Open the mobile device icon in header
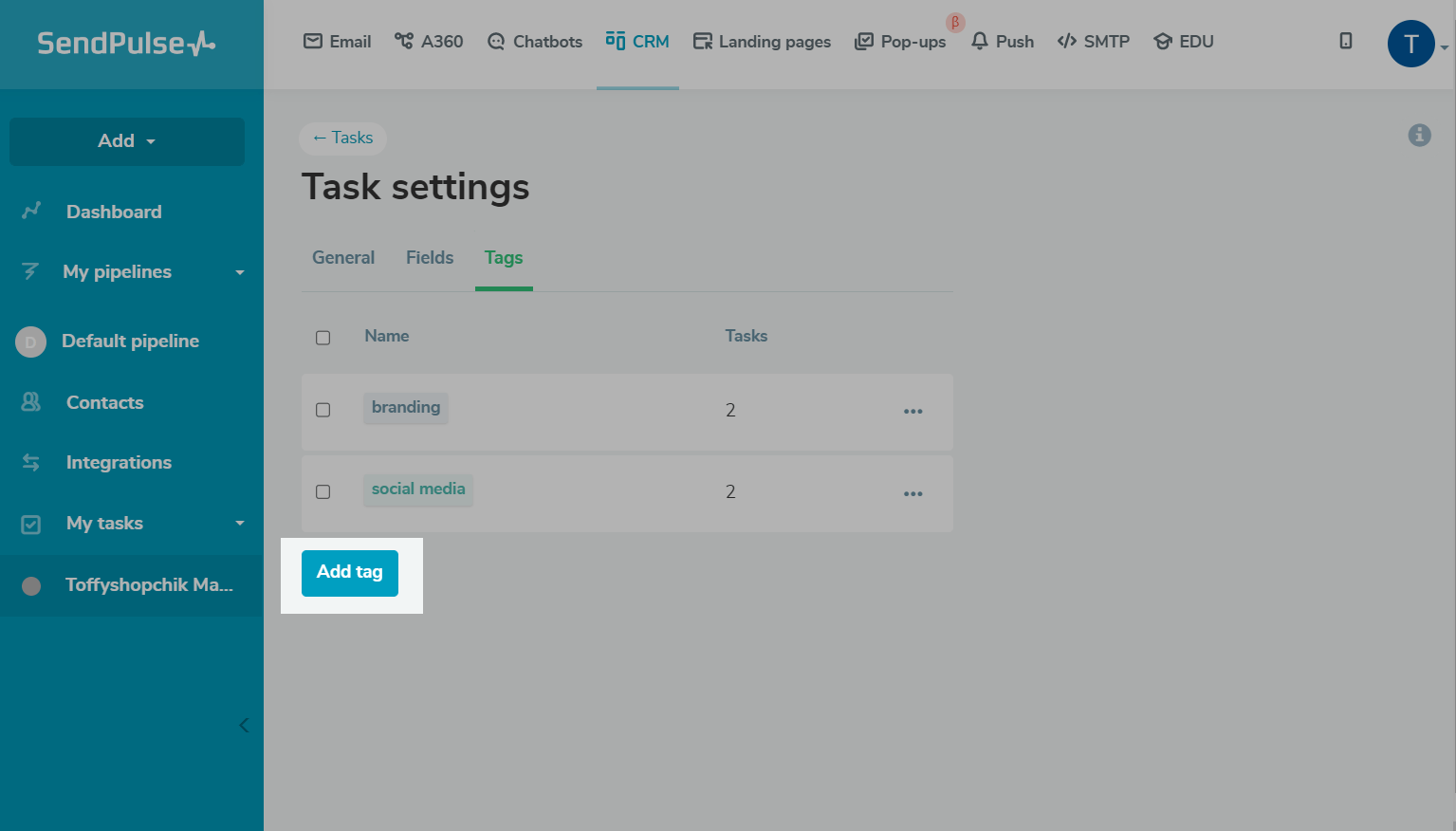Image resolution: width=1456 pixels, height=831 pixels. (x=1345, y=41)
